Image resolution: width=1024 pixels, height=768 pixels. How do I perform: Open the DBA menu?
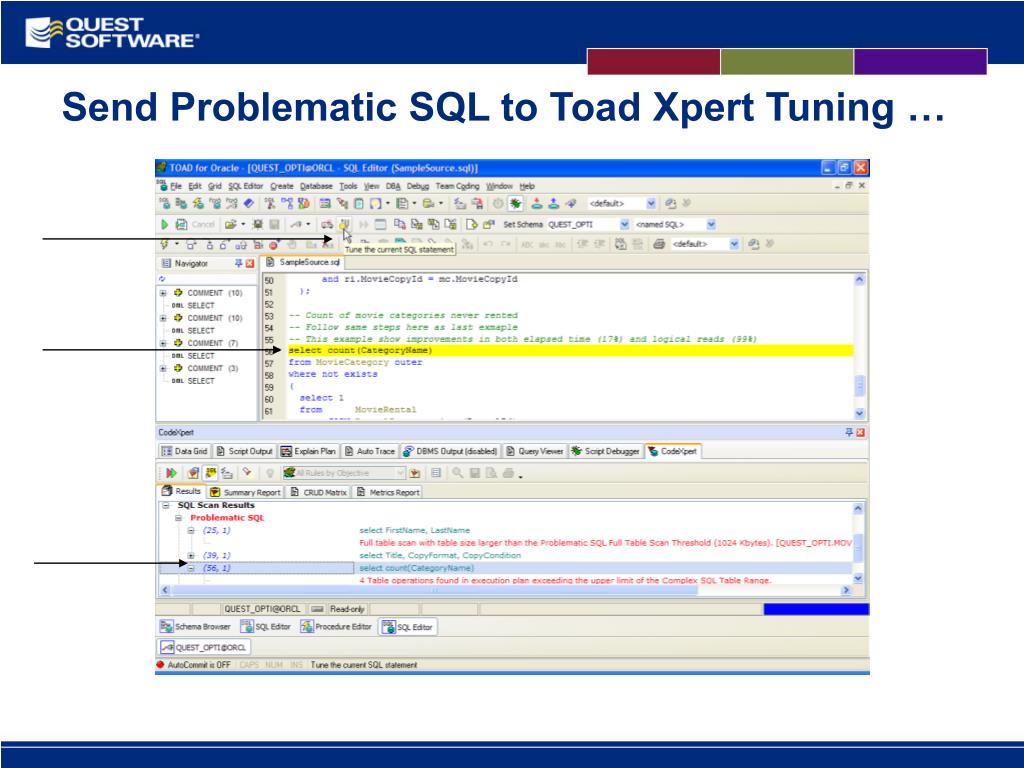[392, 186]
